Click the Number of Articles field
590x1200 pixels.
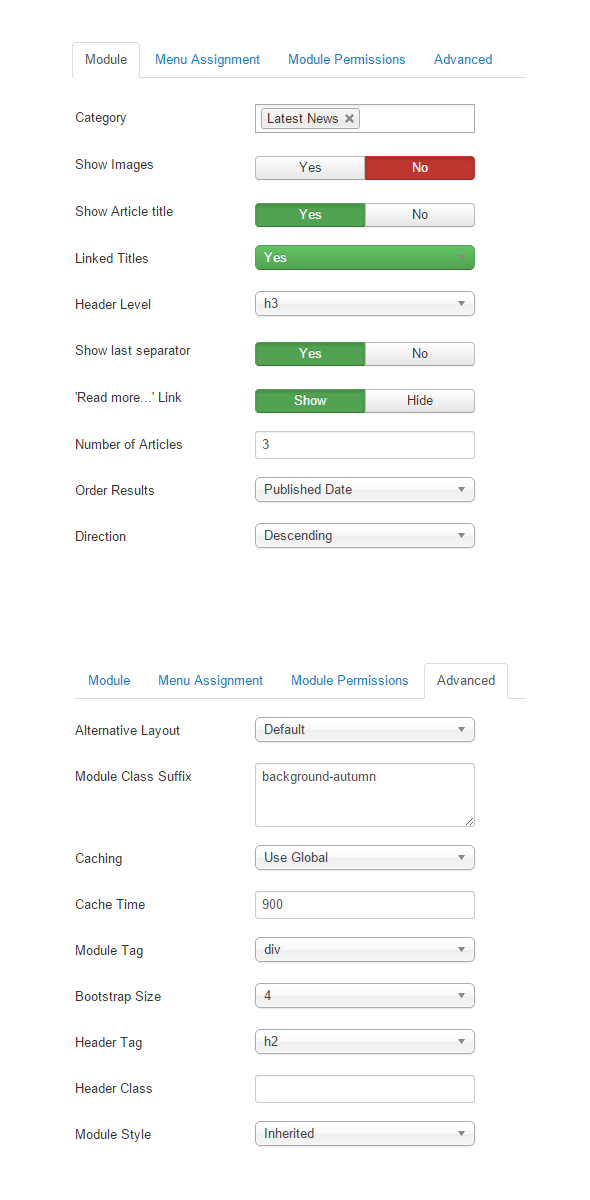[x=365, y=445]
